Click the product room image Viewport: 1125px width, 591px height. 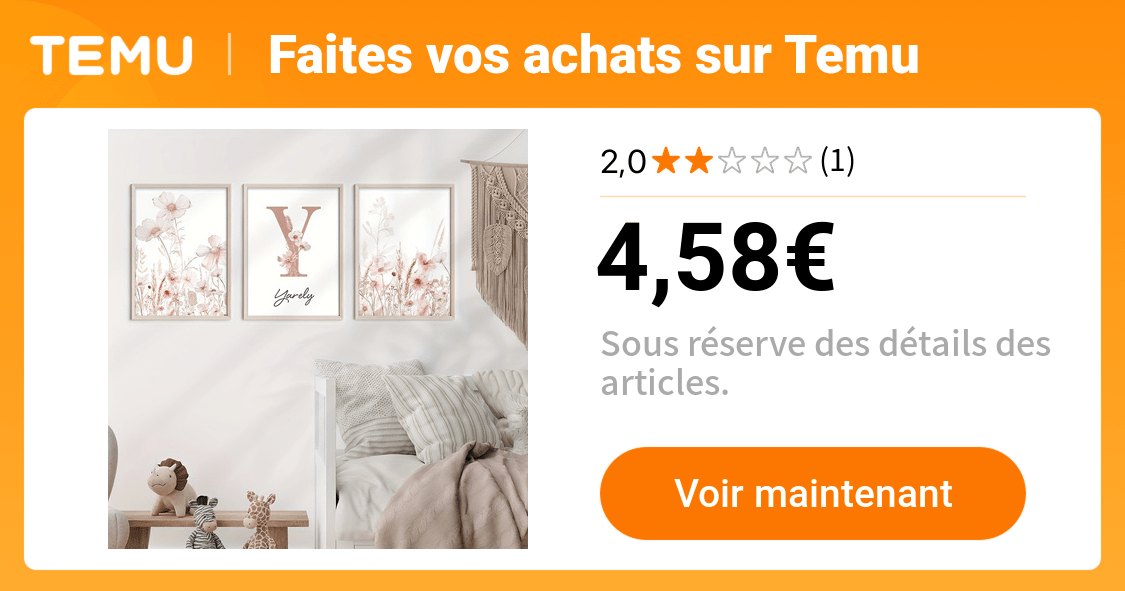318,339
